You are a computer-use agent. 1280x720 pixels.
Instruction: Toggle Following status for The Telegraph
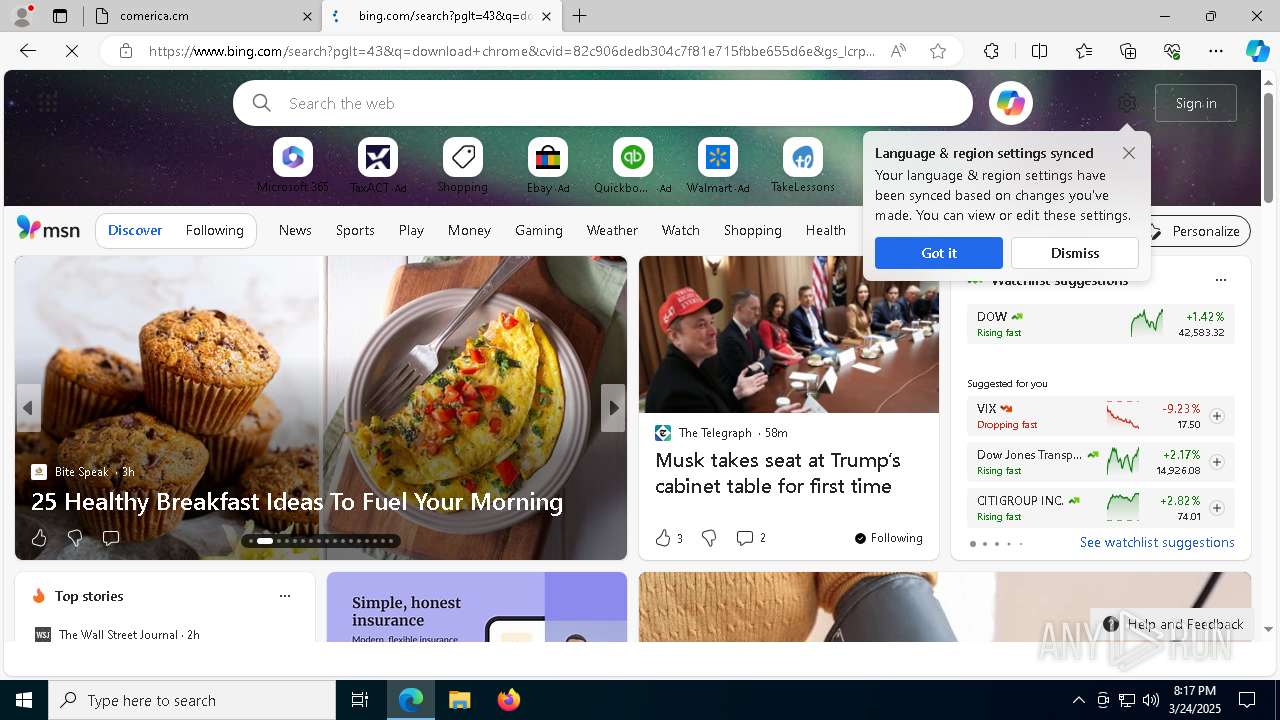(889, 538)
